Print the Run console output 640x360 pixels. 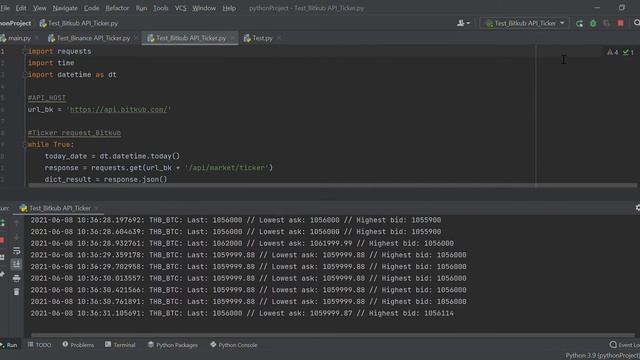coord(16,278)
